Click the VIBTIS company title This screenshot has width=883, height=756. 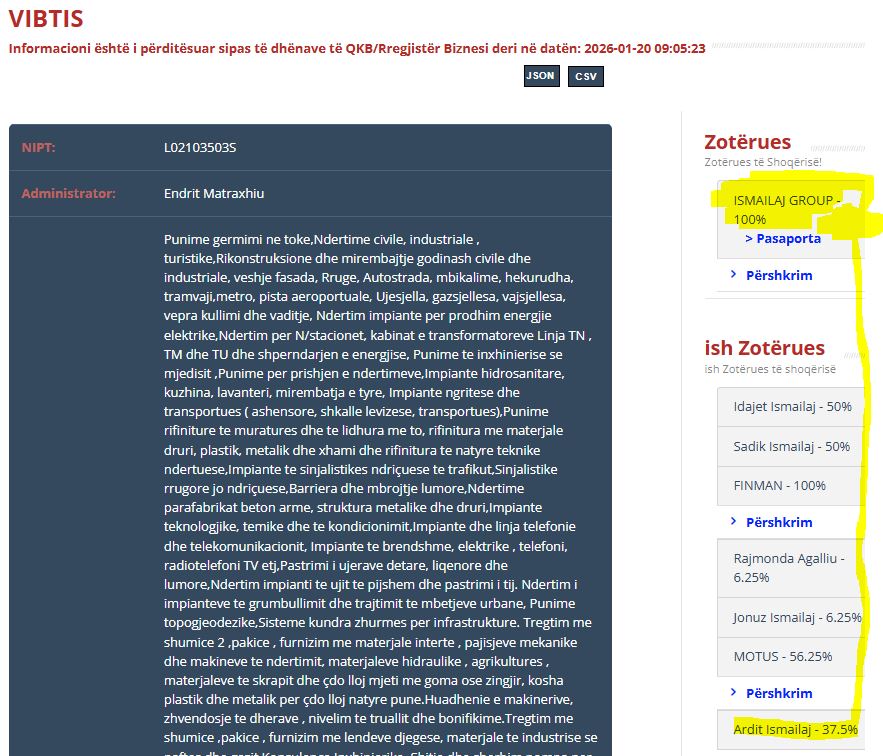coord(46,19)
